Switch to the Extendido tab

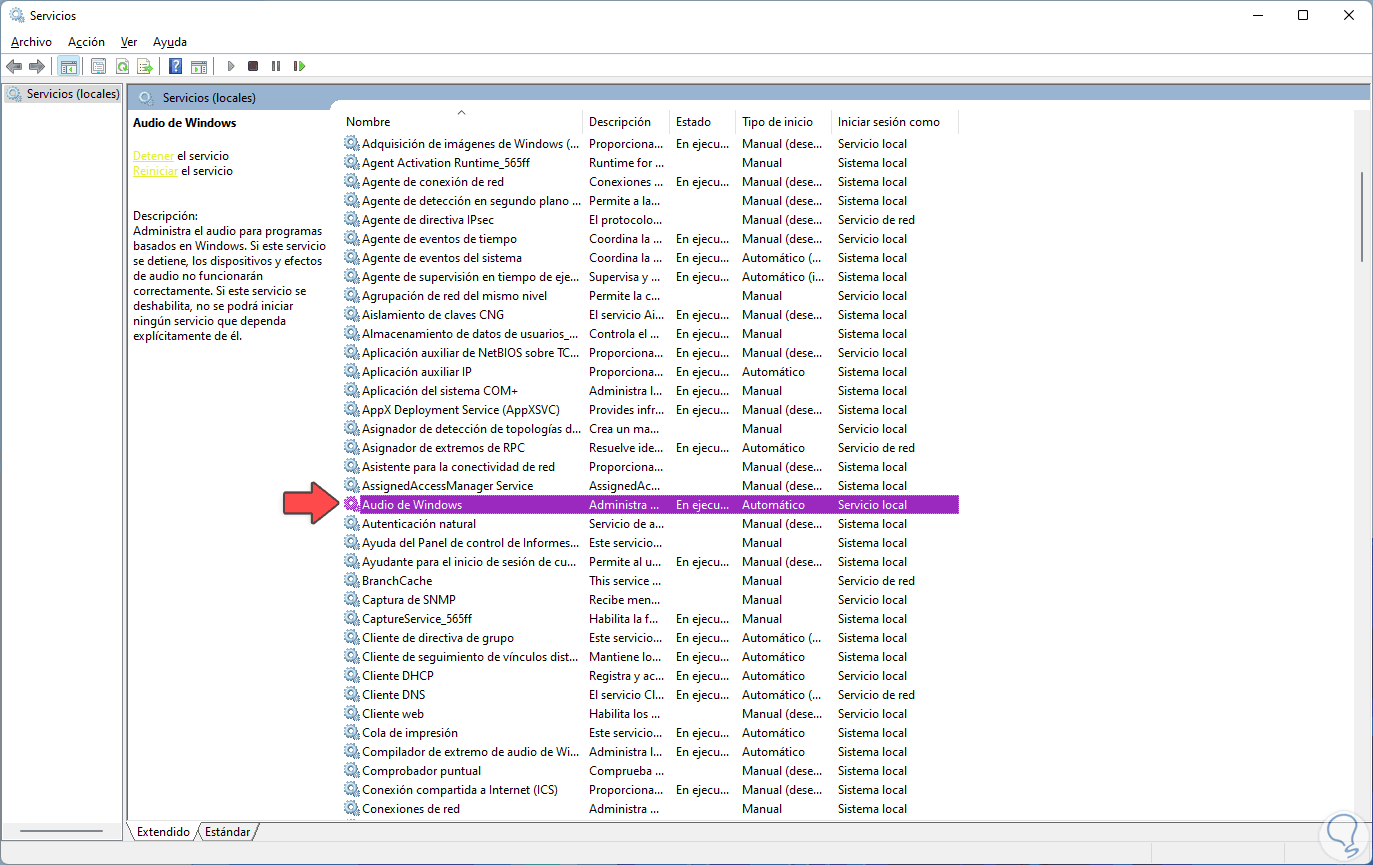pyautogui.click(x=163, y=832)
